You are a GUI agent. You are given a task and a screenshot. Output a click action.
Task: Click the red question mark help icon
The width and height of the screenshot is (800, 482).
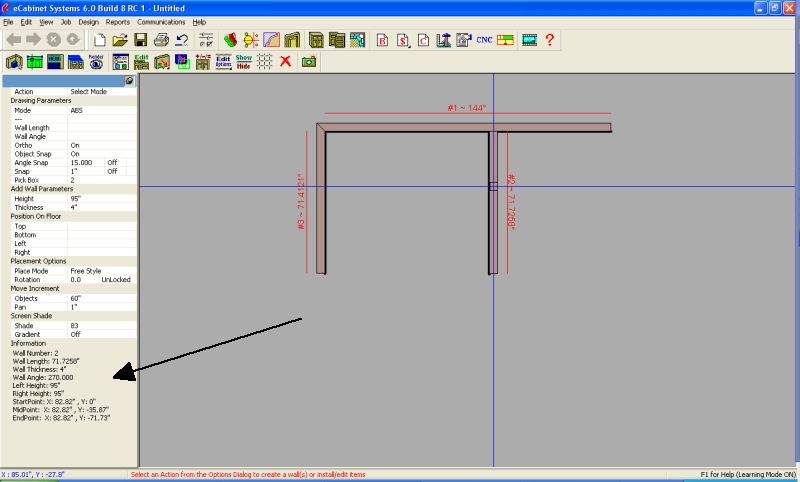click(550, 40)
